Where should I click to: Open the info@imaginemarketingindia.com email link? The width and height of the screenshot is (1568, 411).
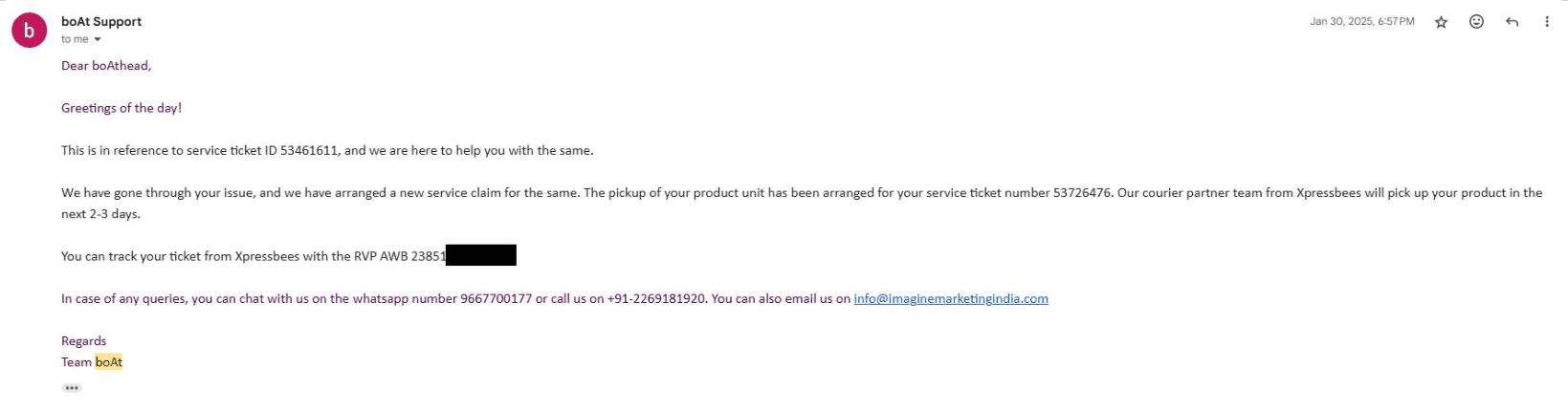[950, 298]
